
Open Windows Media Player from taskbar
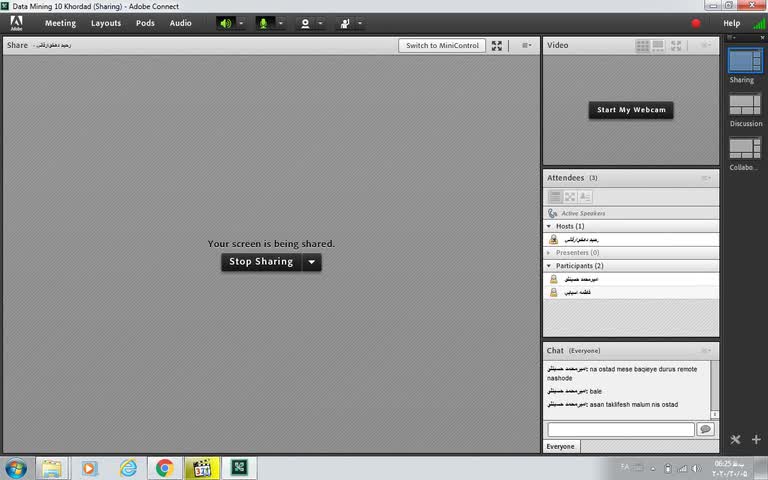(89, 468)
